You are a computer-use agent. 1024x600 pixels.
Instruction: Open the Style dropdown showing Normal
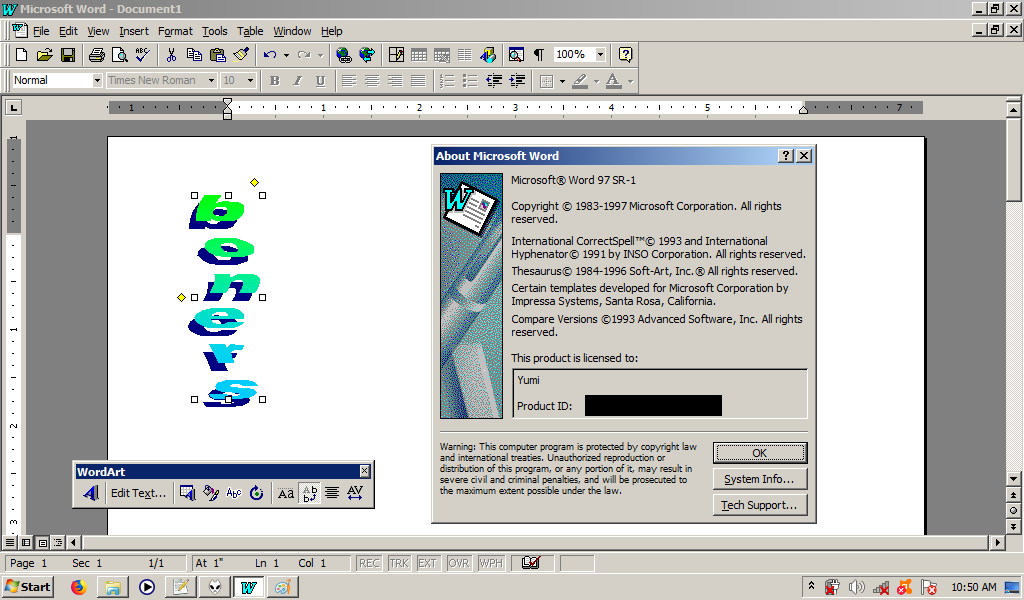point(97,80)
